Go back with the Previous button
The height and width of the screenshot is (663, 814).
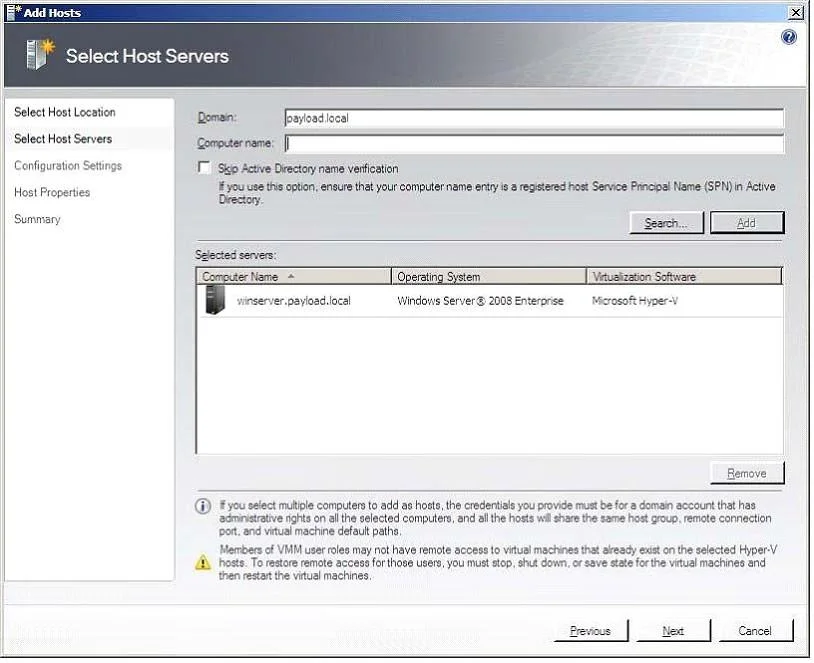click(x=590, y=631)
